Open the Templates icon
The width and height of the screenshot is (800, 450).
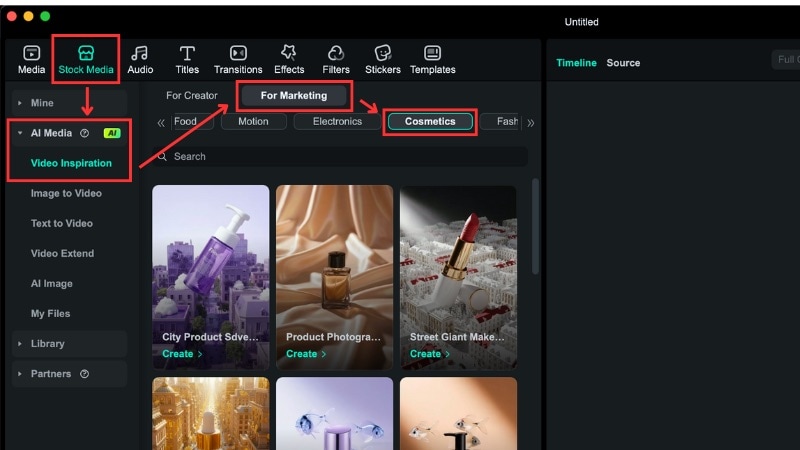pyautogui.click(x=433, y=53)
